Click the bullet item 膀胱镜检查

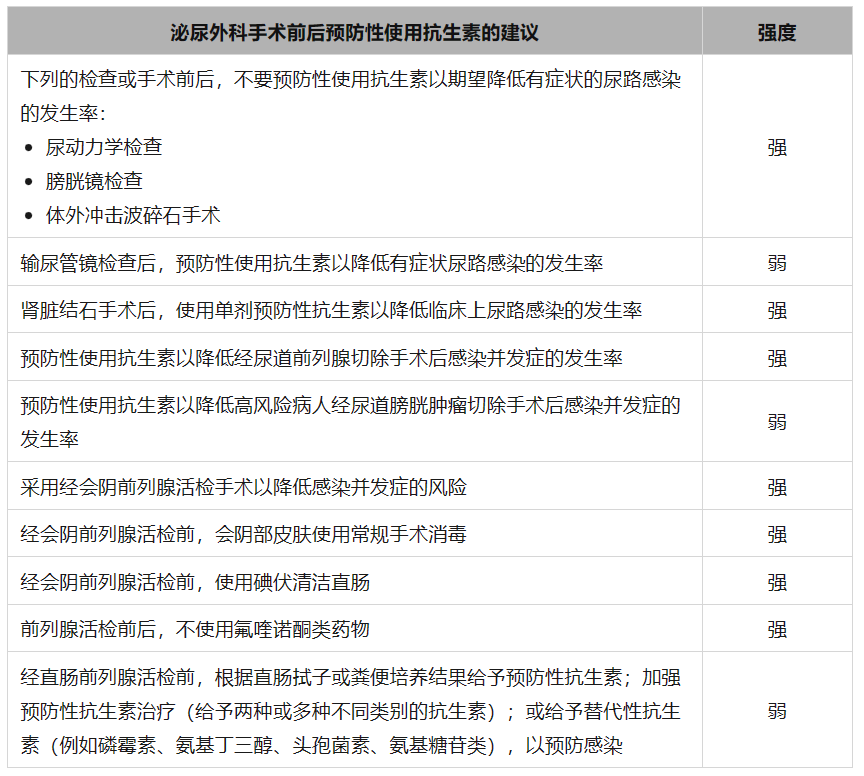[94, 181]
